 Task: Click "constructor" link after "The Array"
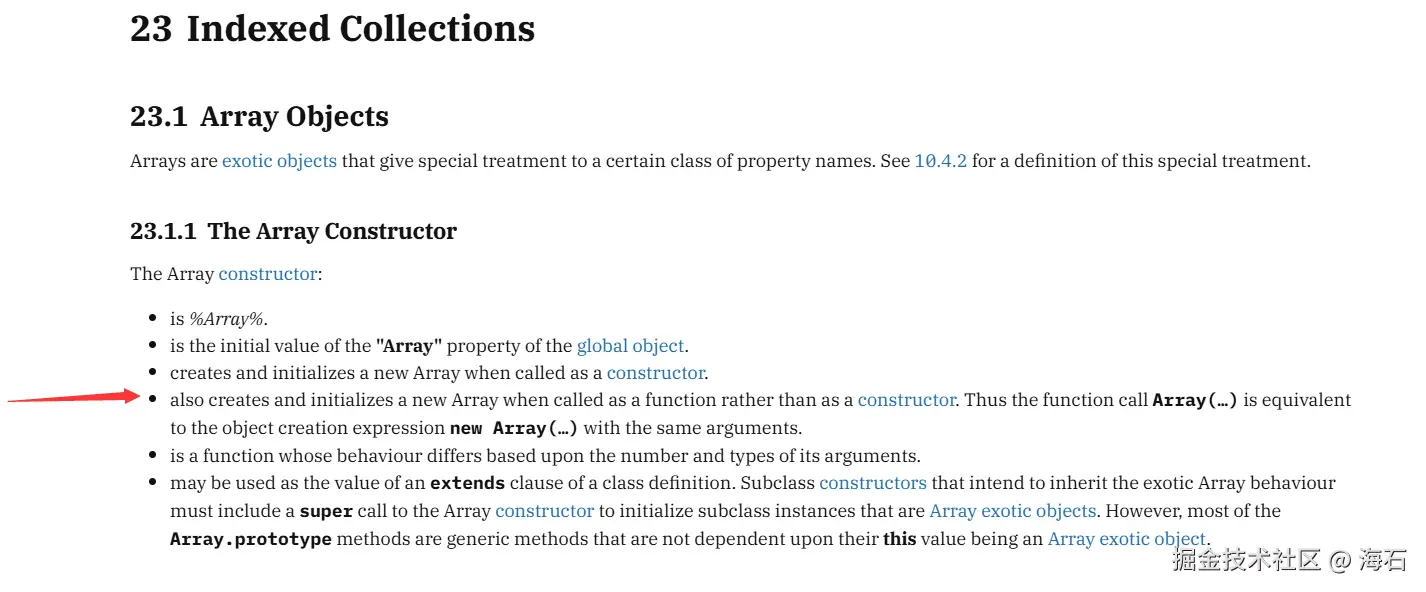pos(268,274)
